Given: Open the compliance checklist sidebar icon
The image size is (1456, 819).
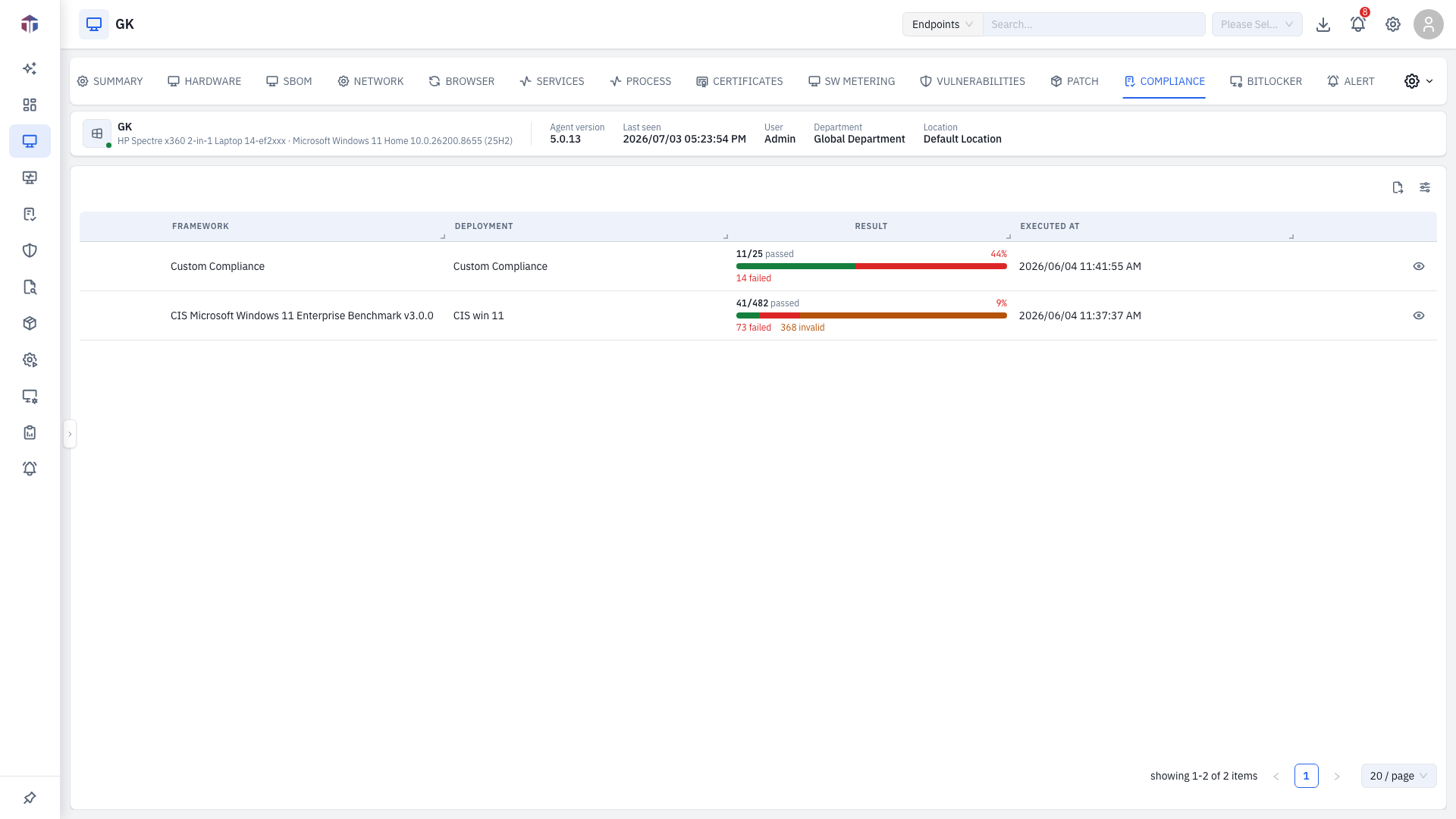Looking at the screenshot, I should click(x=30, y=214).
